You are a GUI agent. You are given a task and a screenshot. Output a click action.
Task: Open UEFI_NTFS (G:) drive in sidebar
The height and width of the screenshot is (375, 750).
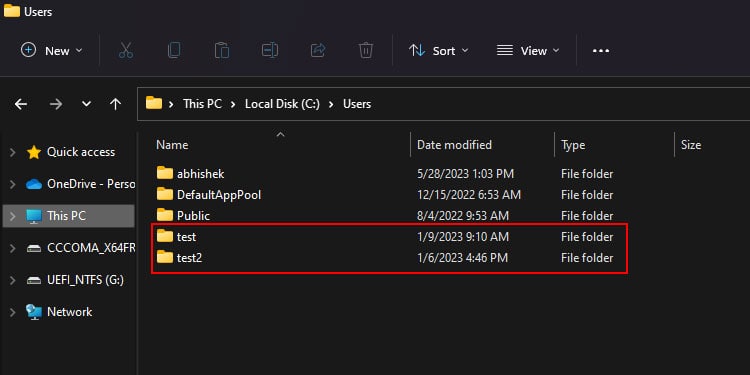(86, 280)
